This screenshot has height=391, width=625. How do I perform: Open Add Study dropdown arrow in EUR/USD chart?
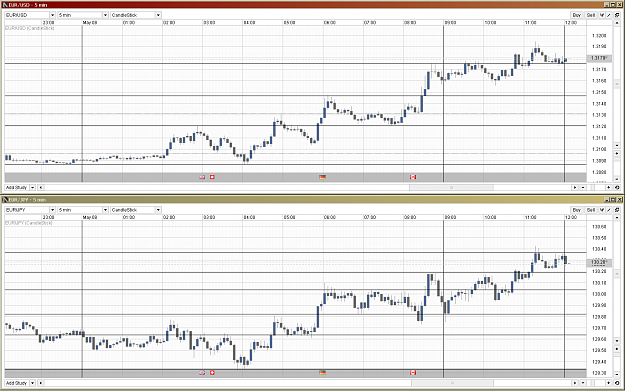click(x=32, y=187)
